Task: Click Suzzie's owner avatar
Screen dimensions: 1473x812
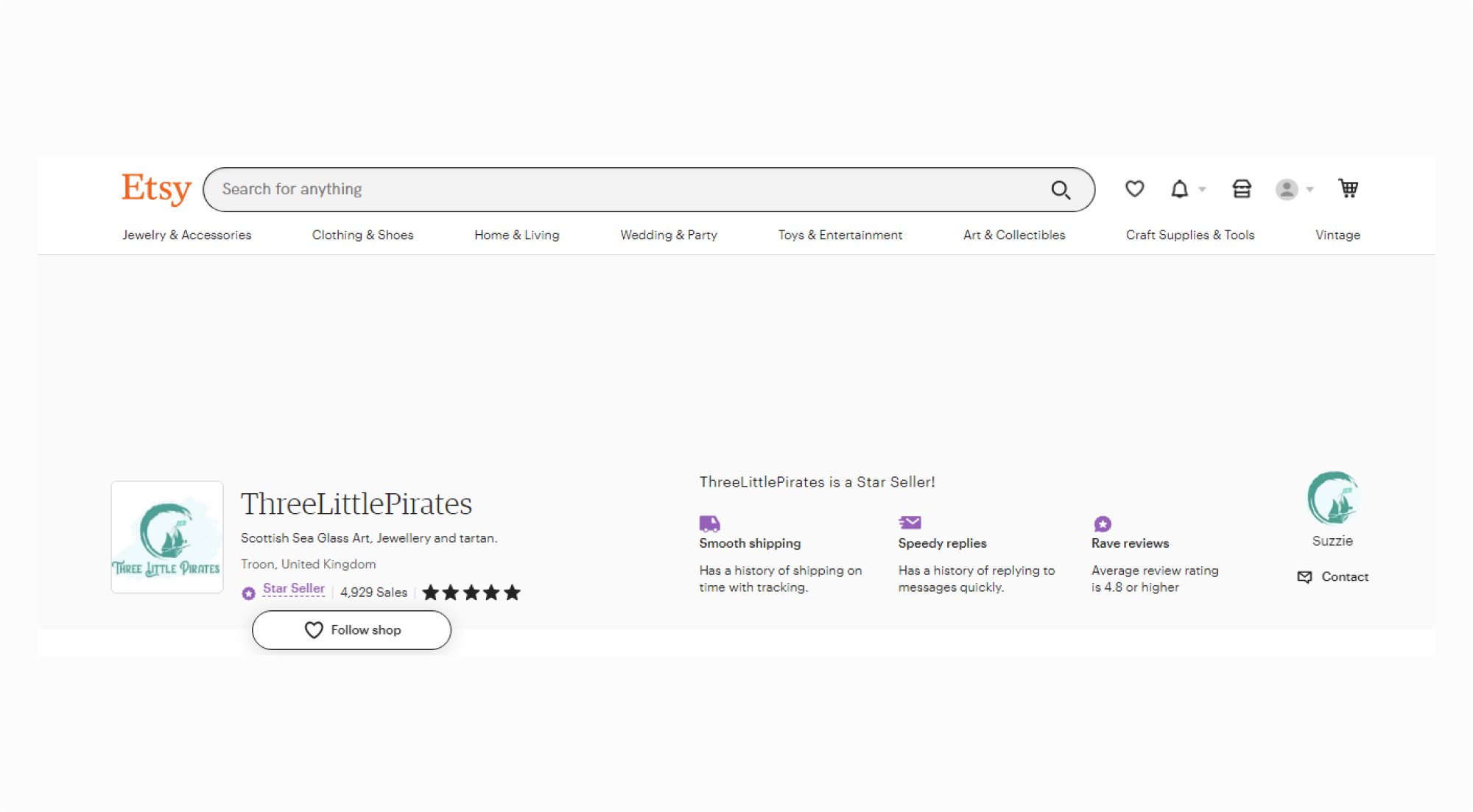Action: point(1332,498)
